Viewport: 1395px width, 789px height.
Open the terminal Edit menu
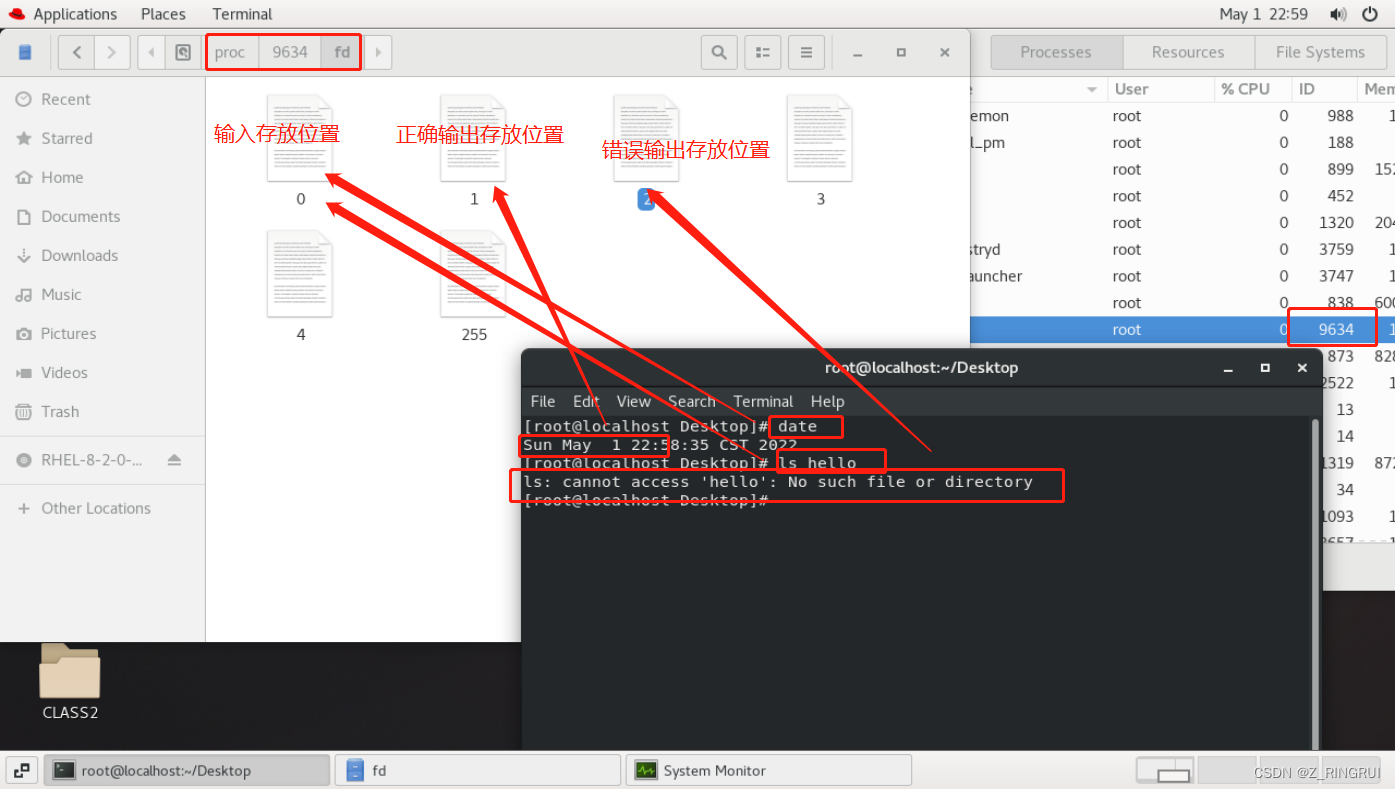point(586,401)
